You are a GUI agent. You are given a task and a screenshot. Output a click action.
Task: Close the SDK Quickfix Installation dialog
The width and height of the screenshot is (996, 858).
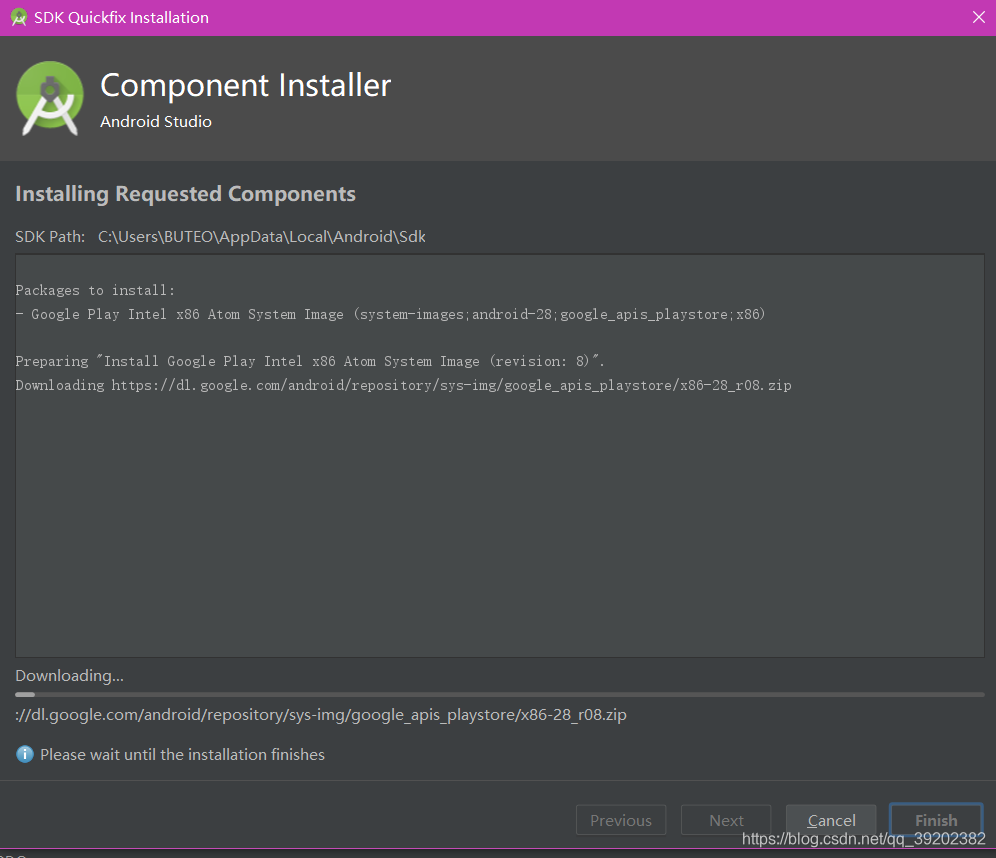[x=978, y=17]
